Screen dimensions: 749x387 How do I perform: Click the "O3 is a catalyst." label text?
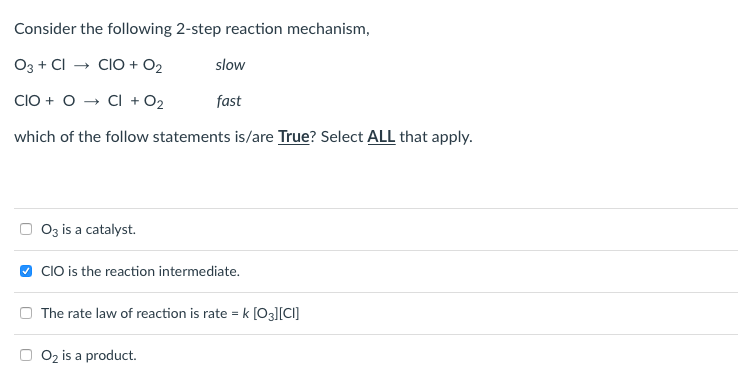pos(88,230)
